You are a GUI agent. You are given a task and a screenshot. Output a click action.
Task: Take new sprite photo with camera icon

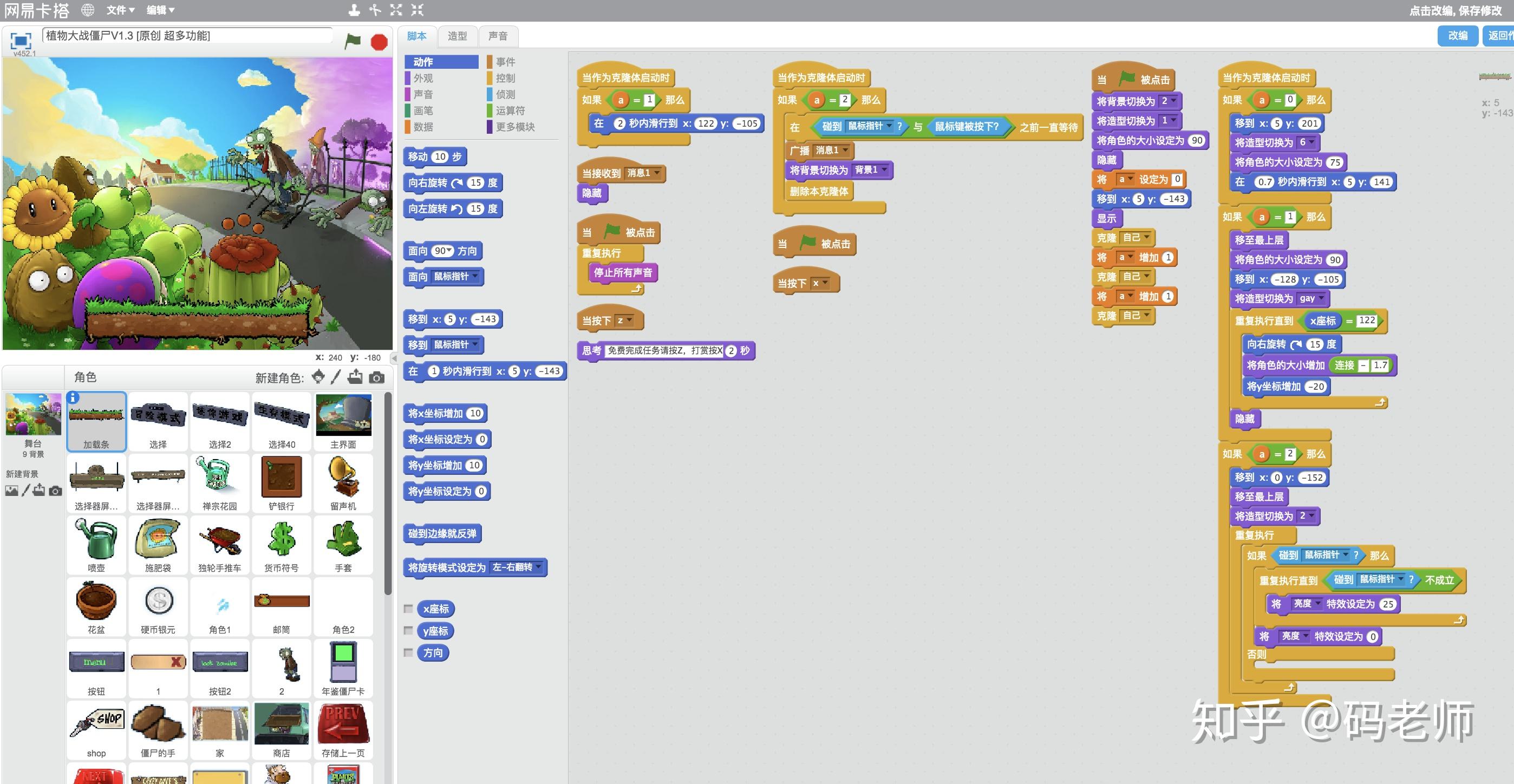(x=377, y=377)
